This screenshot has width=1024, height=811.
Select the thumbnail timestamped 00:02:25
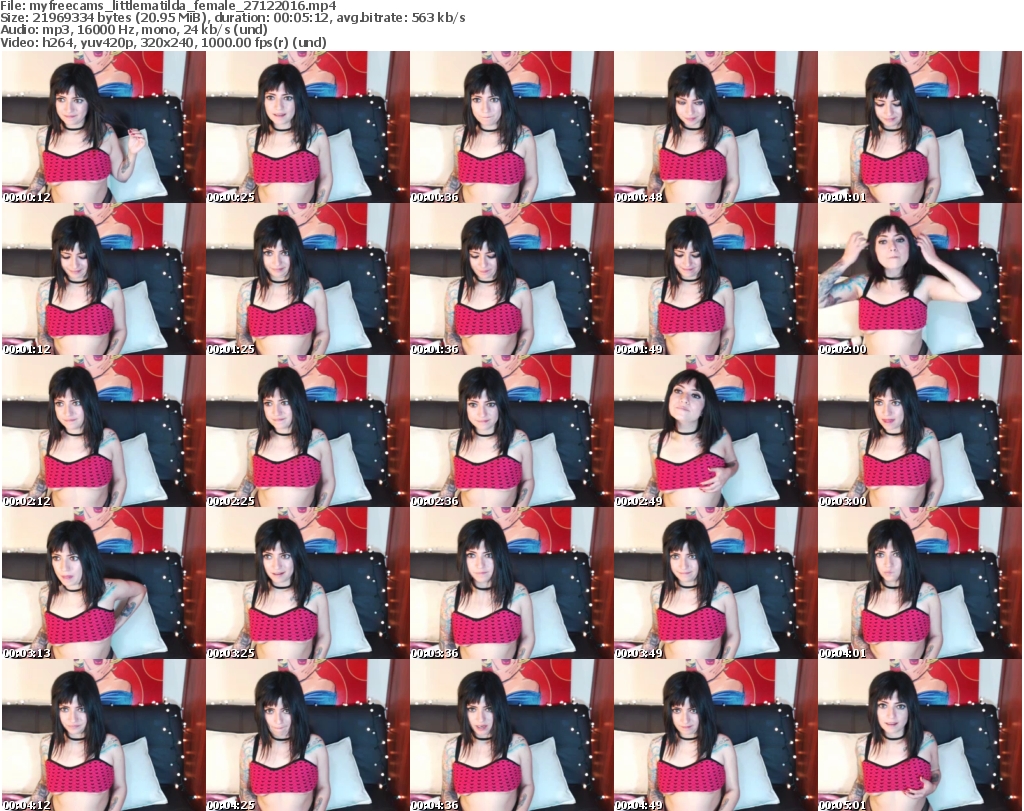point(308,431)
